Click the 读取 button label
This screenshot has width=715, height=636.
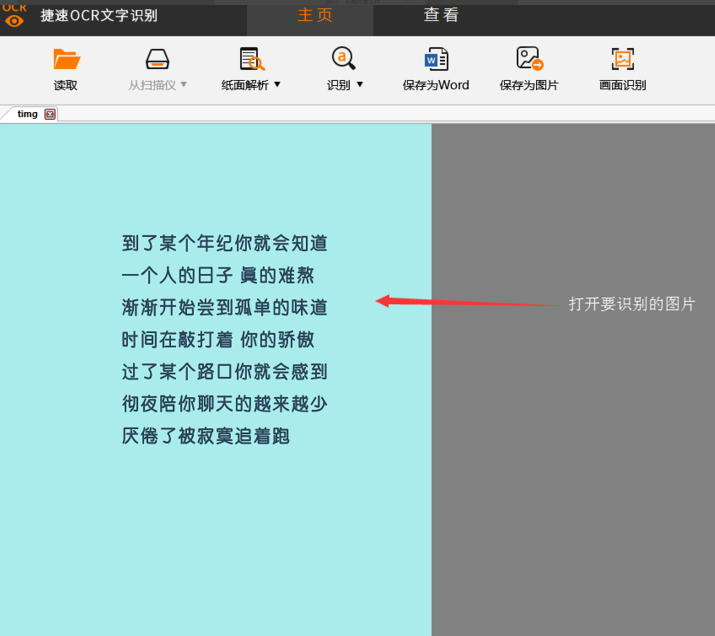66,85
